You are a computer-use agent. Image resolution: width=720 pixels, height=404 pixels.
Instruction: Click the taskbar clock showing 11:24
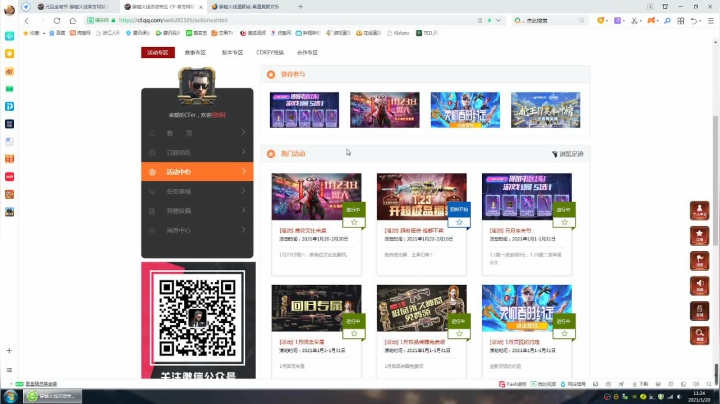tap(699, 396)
